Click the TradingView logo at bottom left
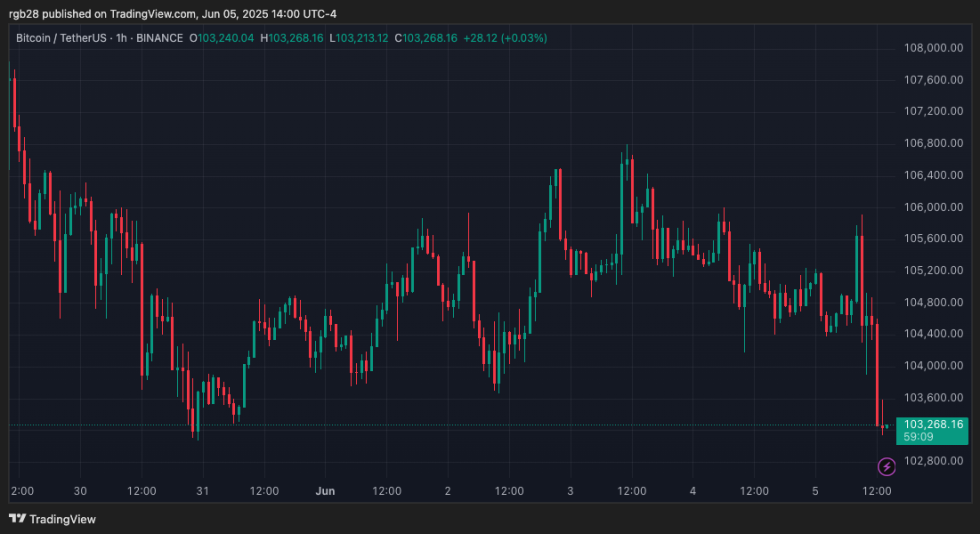 (52, 519)
